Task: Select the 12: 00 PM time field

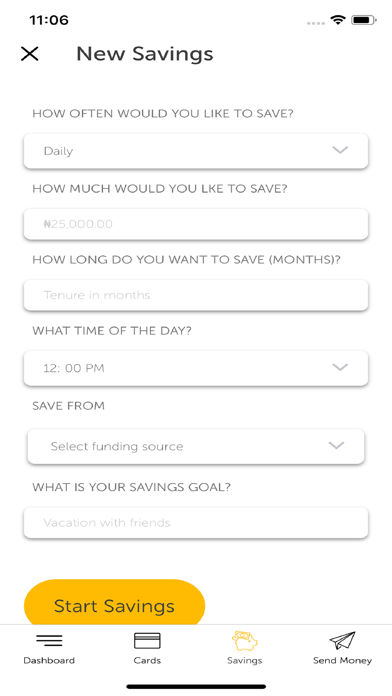Action: coord(196,368)
